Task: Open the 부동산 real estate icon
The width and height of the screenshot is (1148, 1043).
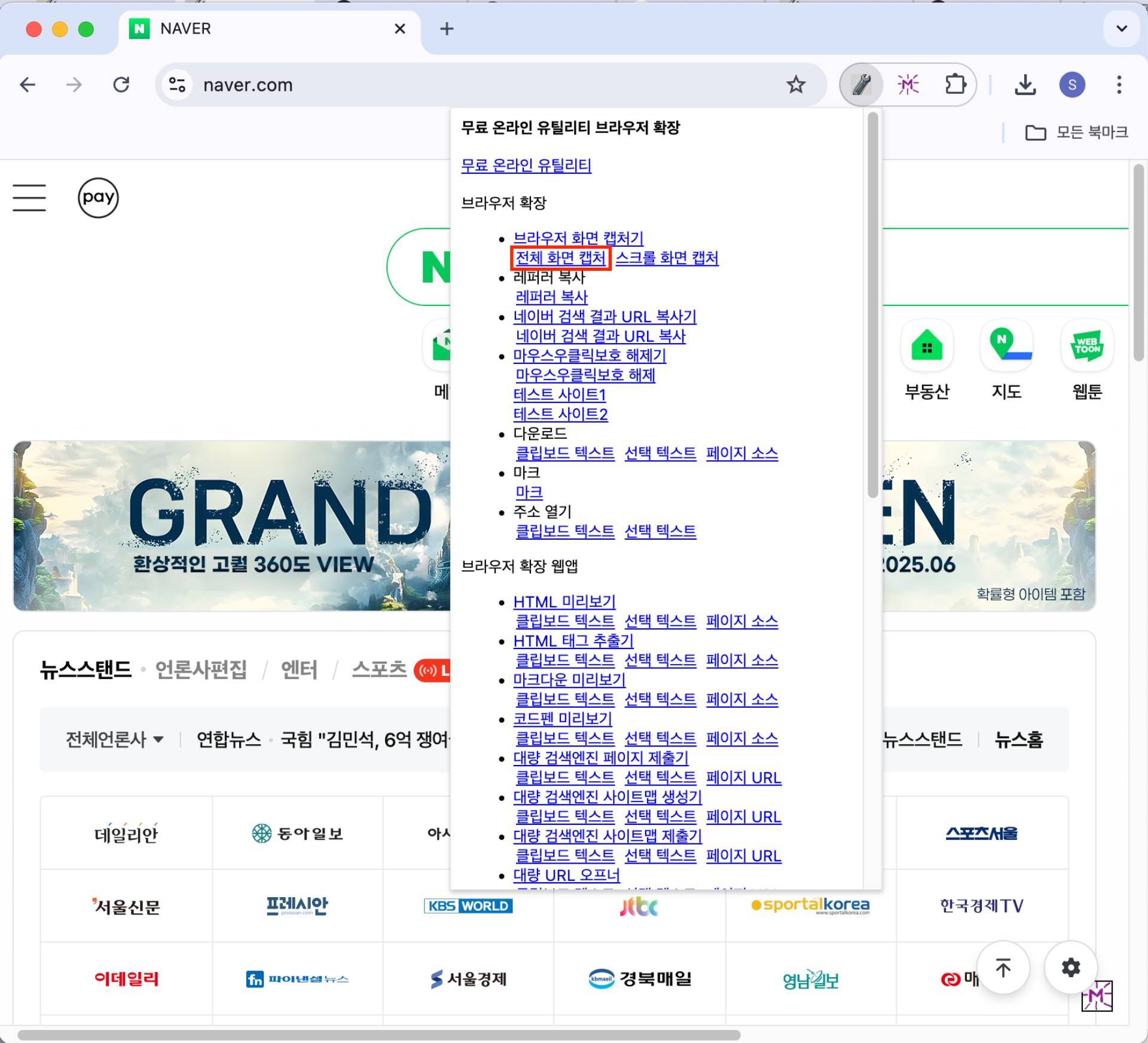Action: pos(927,346)
